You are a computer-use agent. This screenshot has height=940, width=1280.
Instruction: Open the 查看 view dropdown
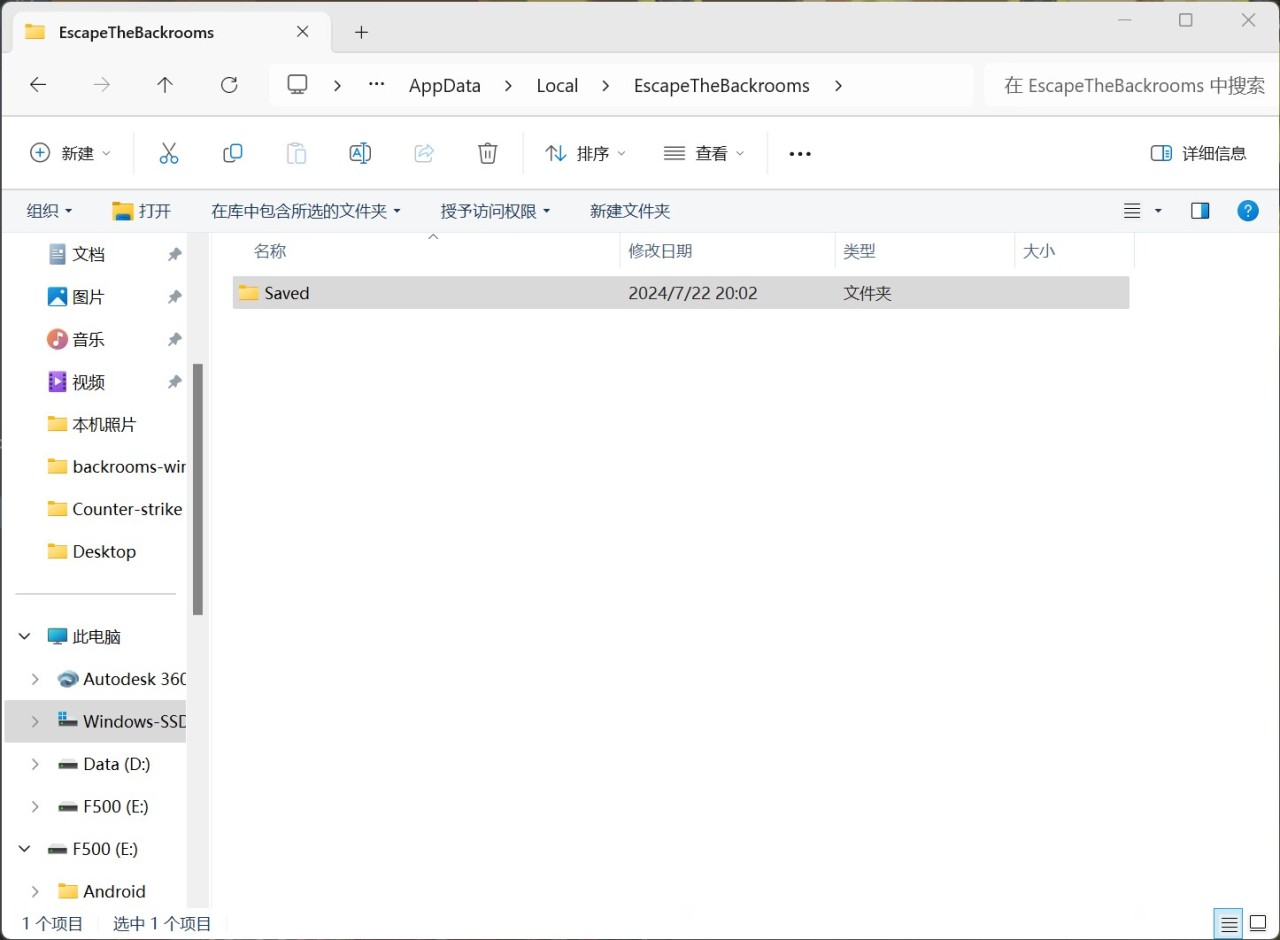point(704,153)
